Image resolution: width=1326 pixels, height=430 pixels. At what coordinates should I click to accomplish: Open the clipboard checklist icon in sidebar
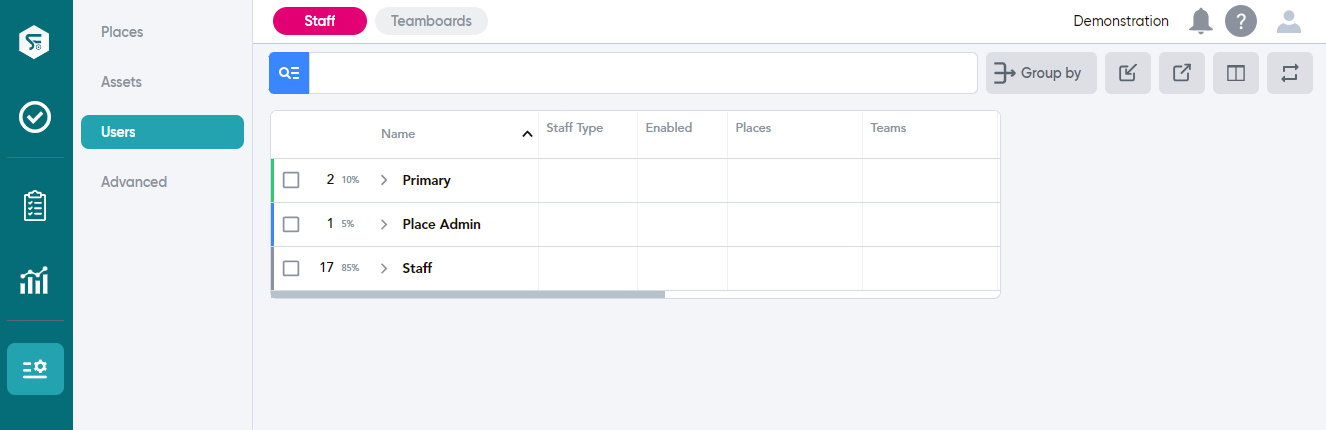pos(35,206)
